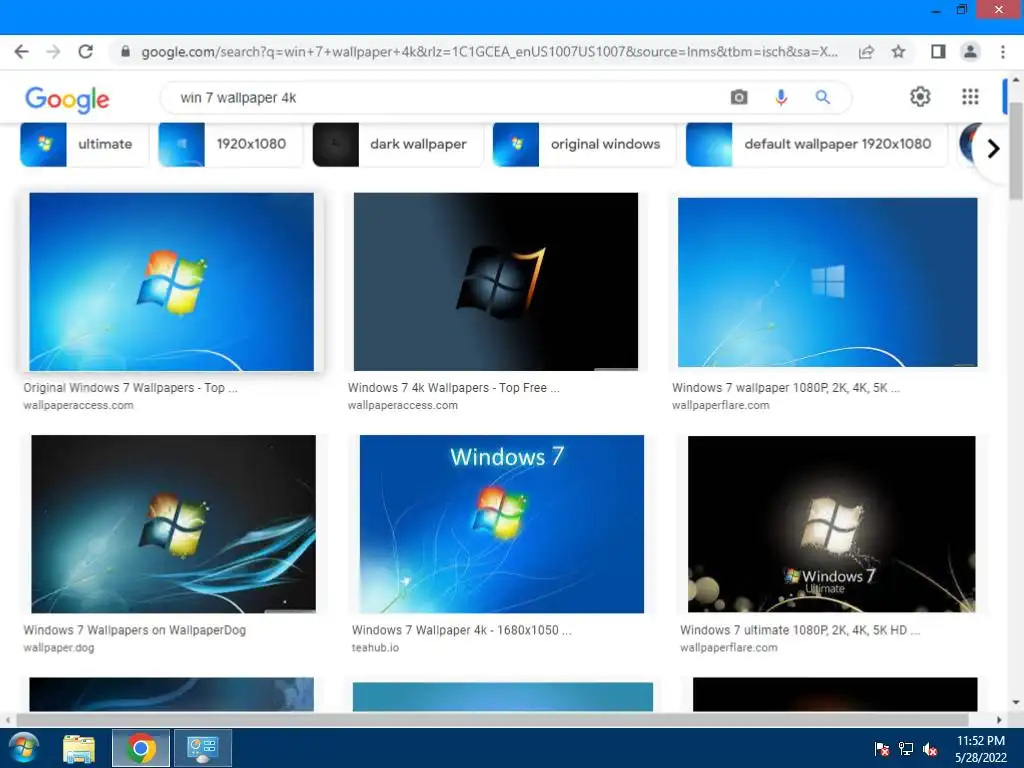Open the WallpaperDog wave wallpaper thumbnail
The image size is (1024, 768).
[173, 524]
